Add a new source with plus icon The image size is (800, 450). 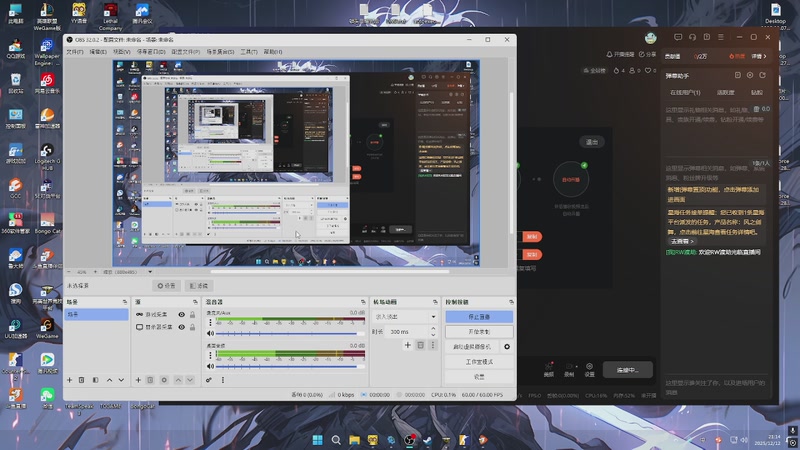tap(138, 380)
